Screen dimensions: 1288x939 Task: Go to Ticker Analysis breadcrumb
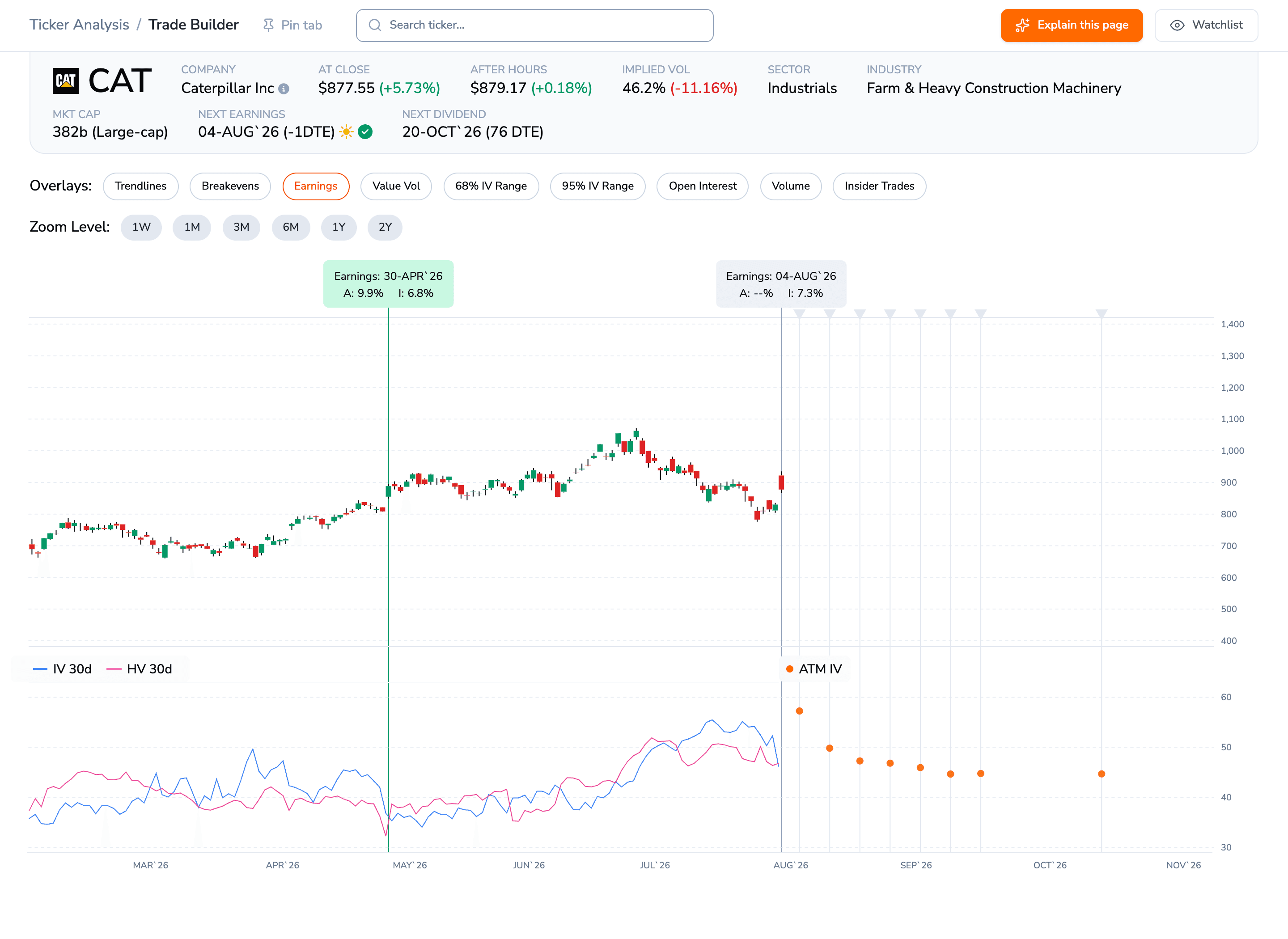click(80, 25)
